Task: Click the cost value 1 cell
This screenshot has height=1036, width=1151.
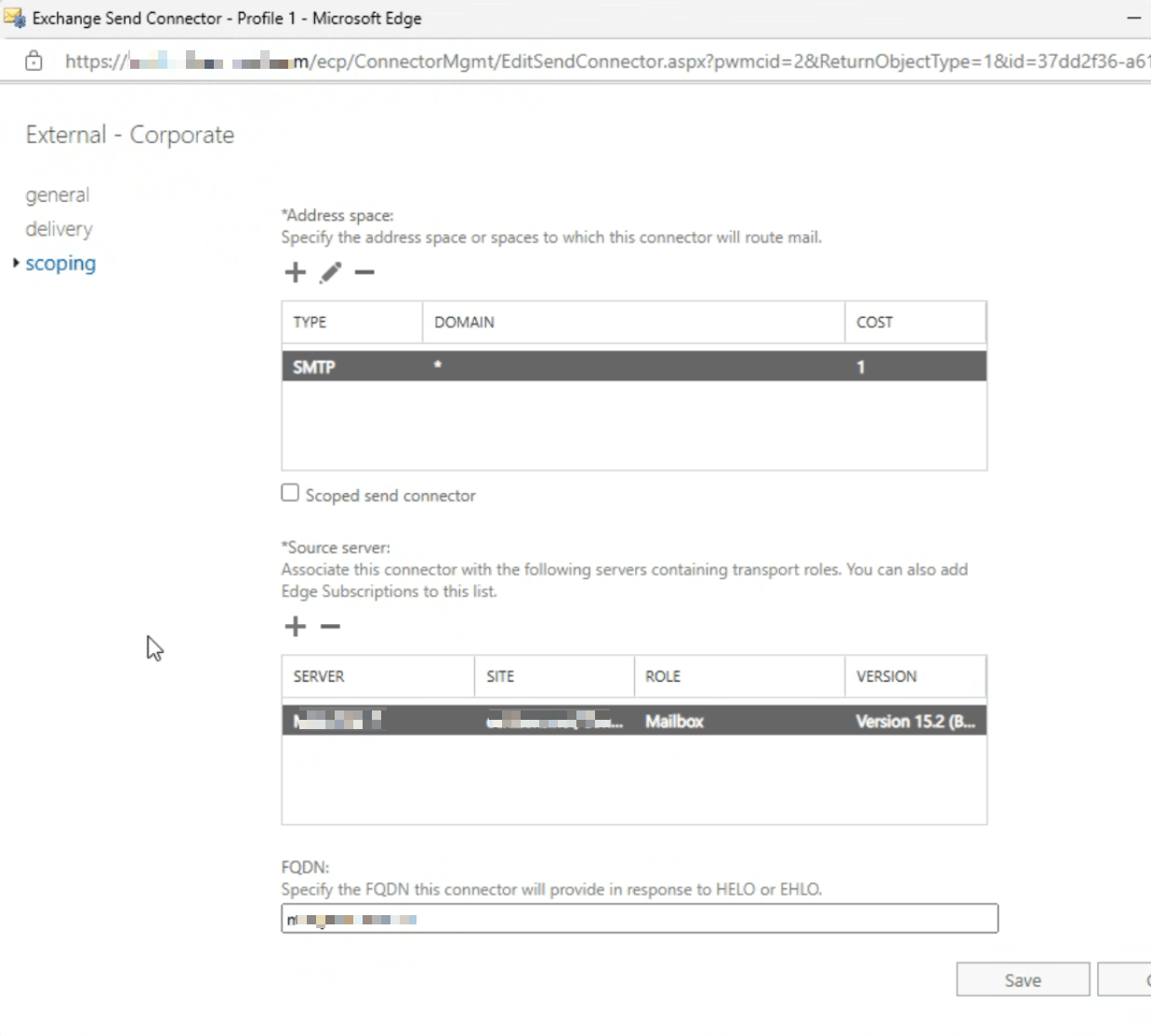Action: click(x=861, y=367)
